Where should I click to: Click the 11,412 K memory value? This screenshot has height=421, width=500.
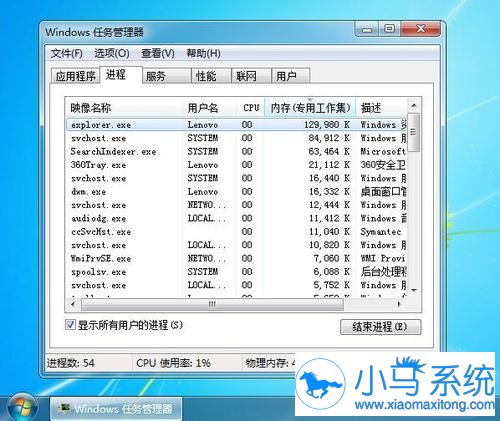click(329, 218)
